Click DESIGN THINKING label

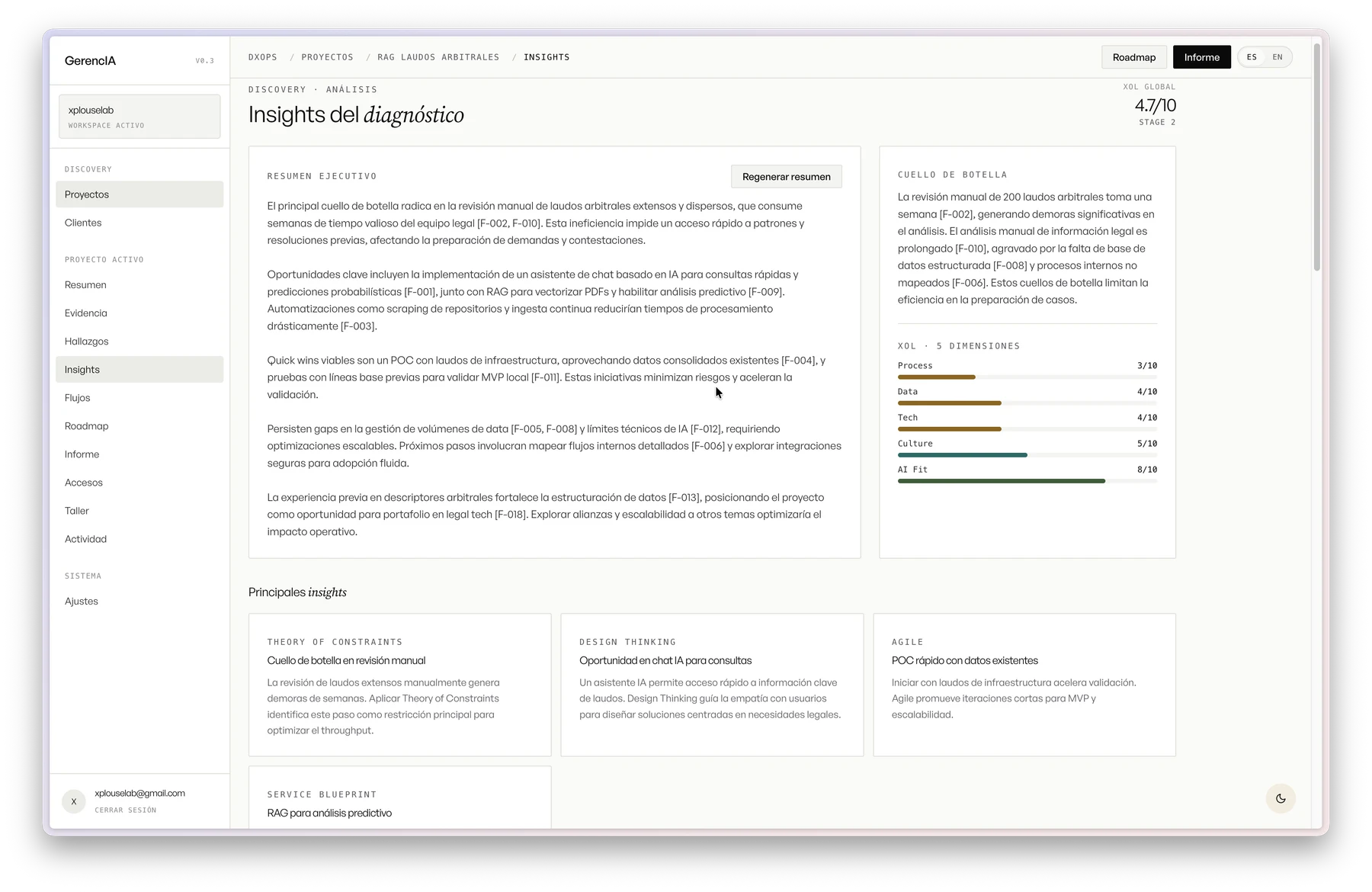[627, 642]
